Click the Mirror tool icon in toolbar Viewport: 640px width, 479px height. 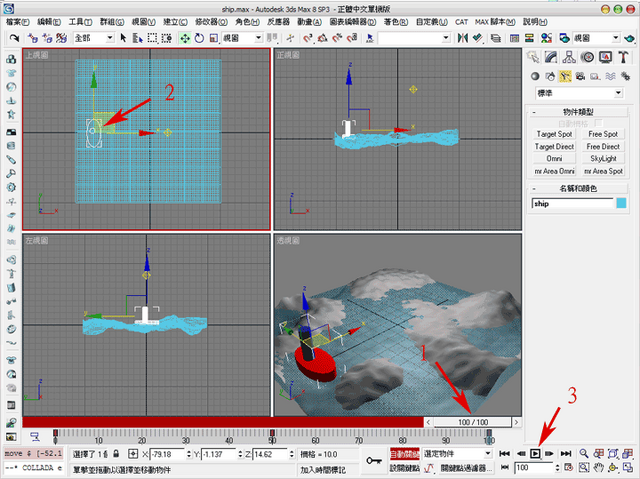[x=462, y=38]
